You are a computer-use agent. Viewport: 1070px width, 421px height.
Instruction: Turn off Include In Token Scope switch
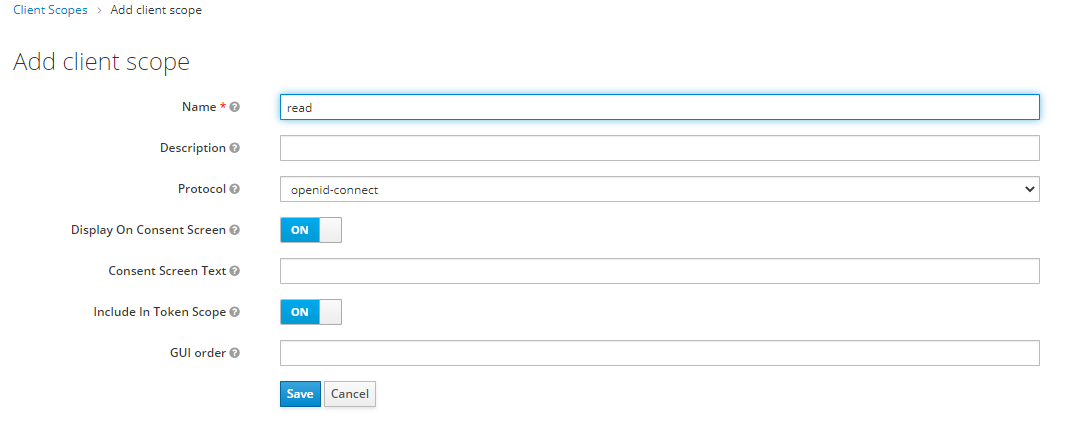tap(310, 312)
